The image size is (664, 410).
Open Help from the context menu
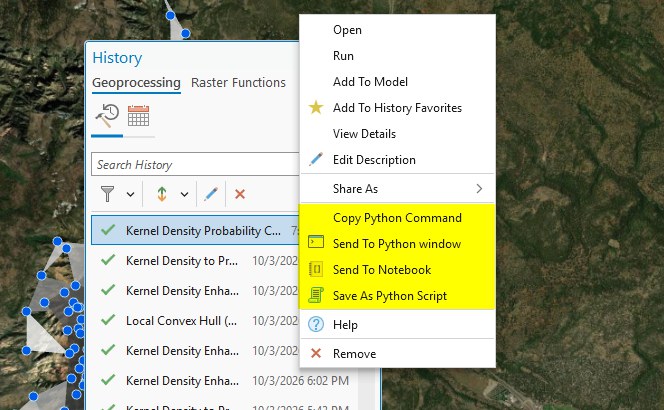click(397, 325)
